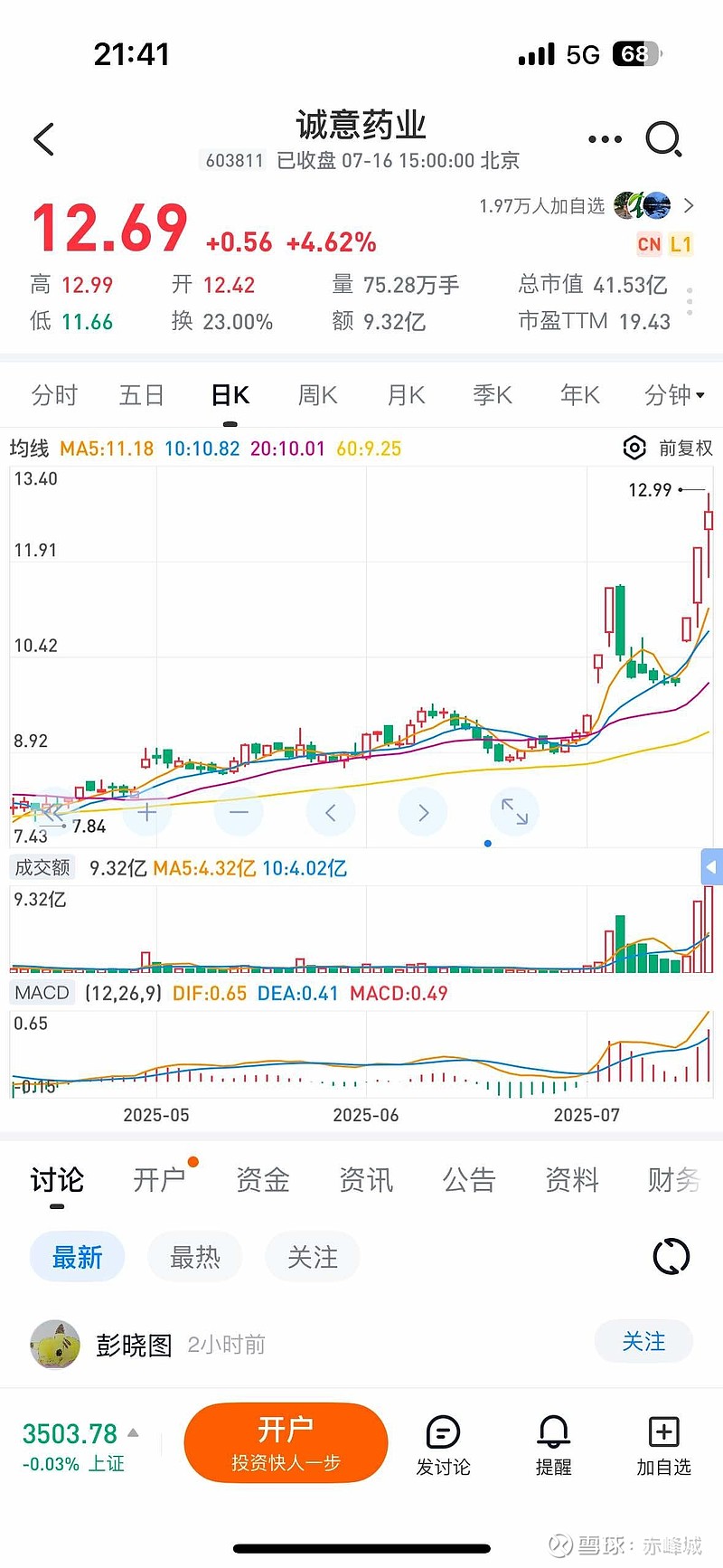Open chart settings hexagon icon

point(634,448)
